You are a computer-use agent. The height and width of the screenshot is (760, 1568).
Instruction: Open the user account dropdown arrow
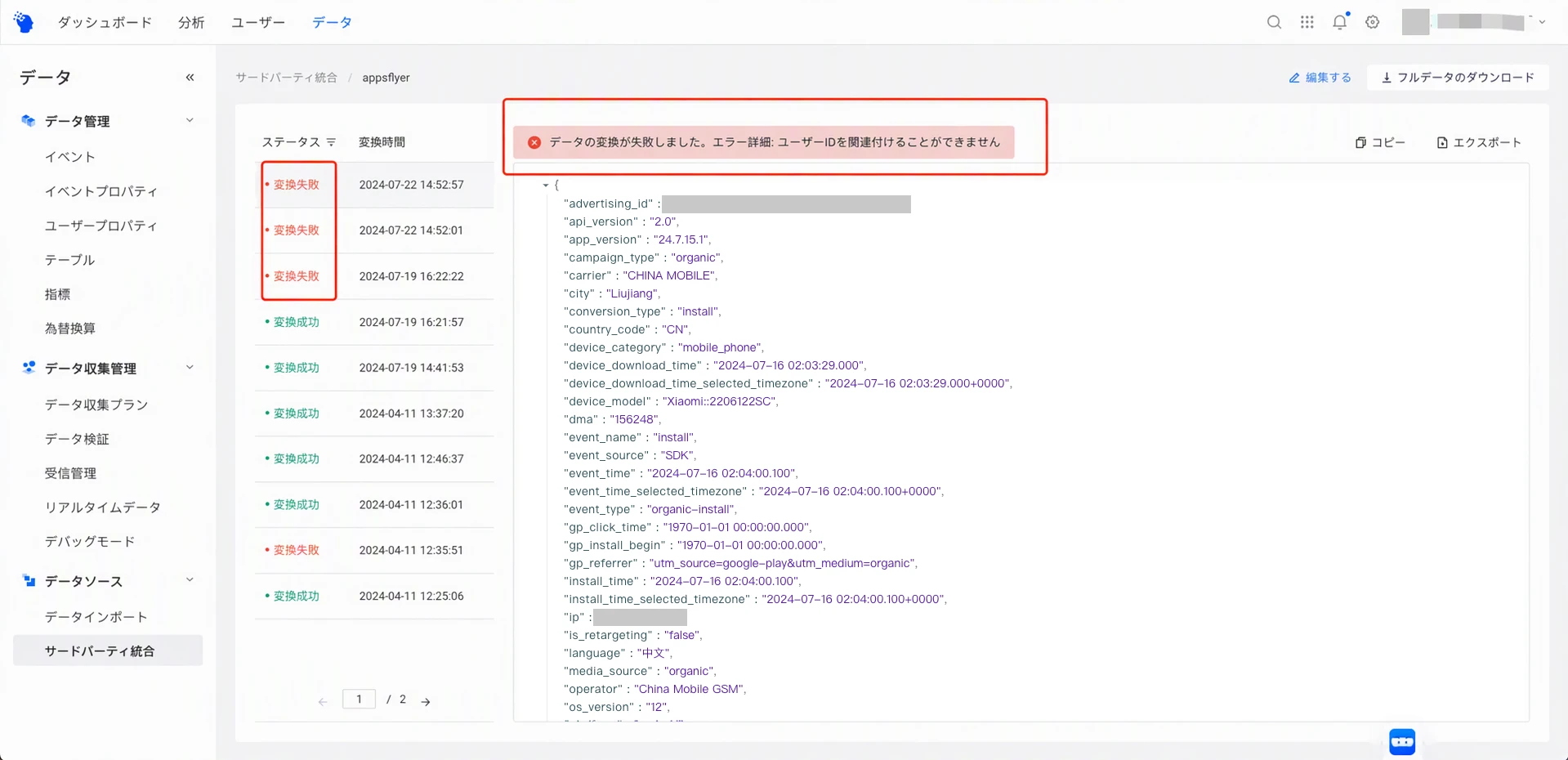1542,22
